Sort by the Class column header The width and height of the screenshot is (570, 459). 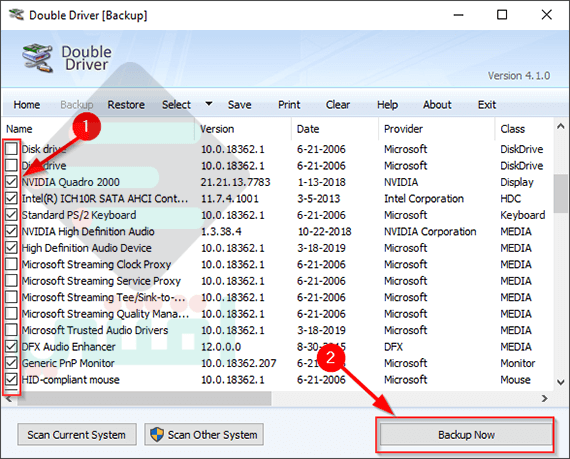(x=524, y=129)
